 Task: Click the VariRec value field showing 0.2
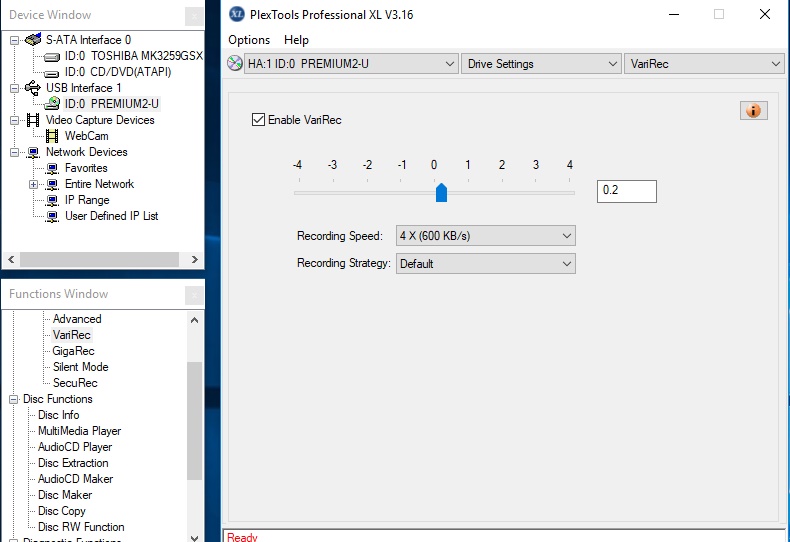(x=627, y=191)
